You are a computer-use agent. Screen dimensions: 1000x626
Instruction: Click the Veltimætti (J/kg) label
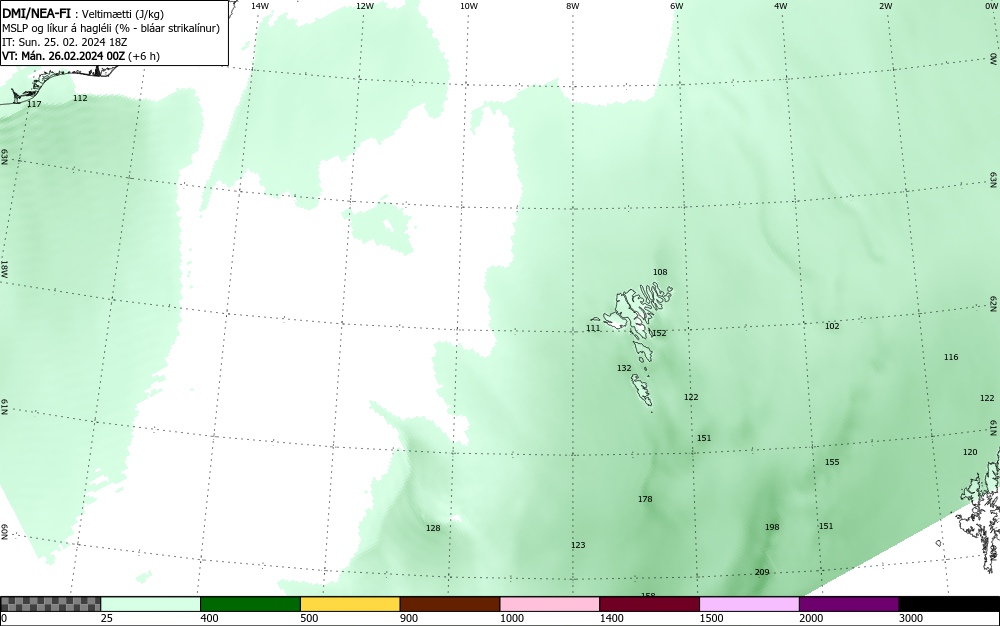122,14
